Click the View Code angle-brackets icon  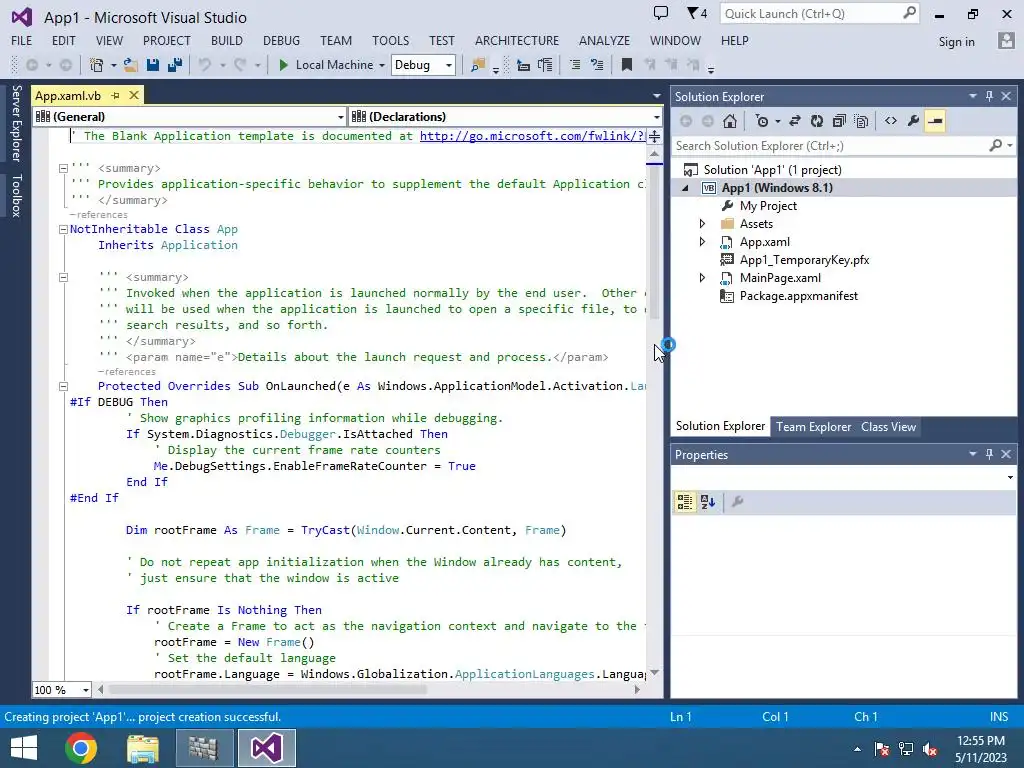tap(891, 121)
